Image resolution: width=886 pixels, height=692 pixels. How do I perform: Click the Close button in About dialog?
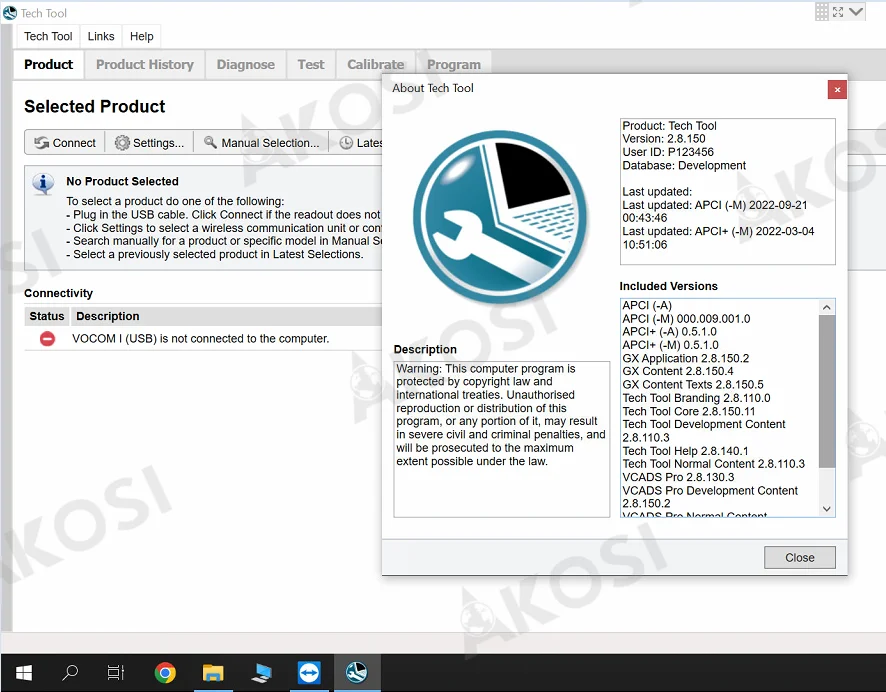click(x=800, y=558)
